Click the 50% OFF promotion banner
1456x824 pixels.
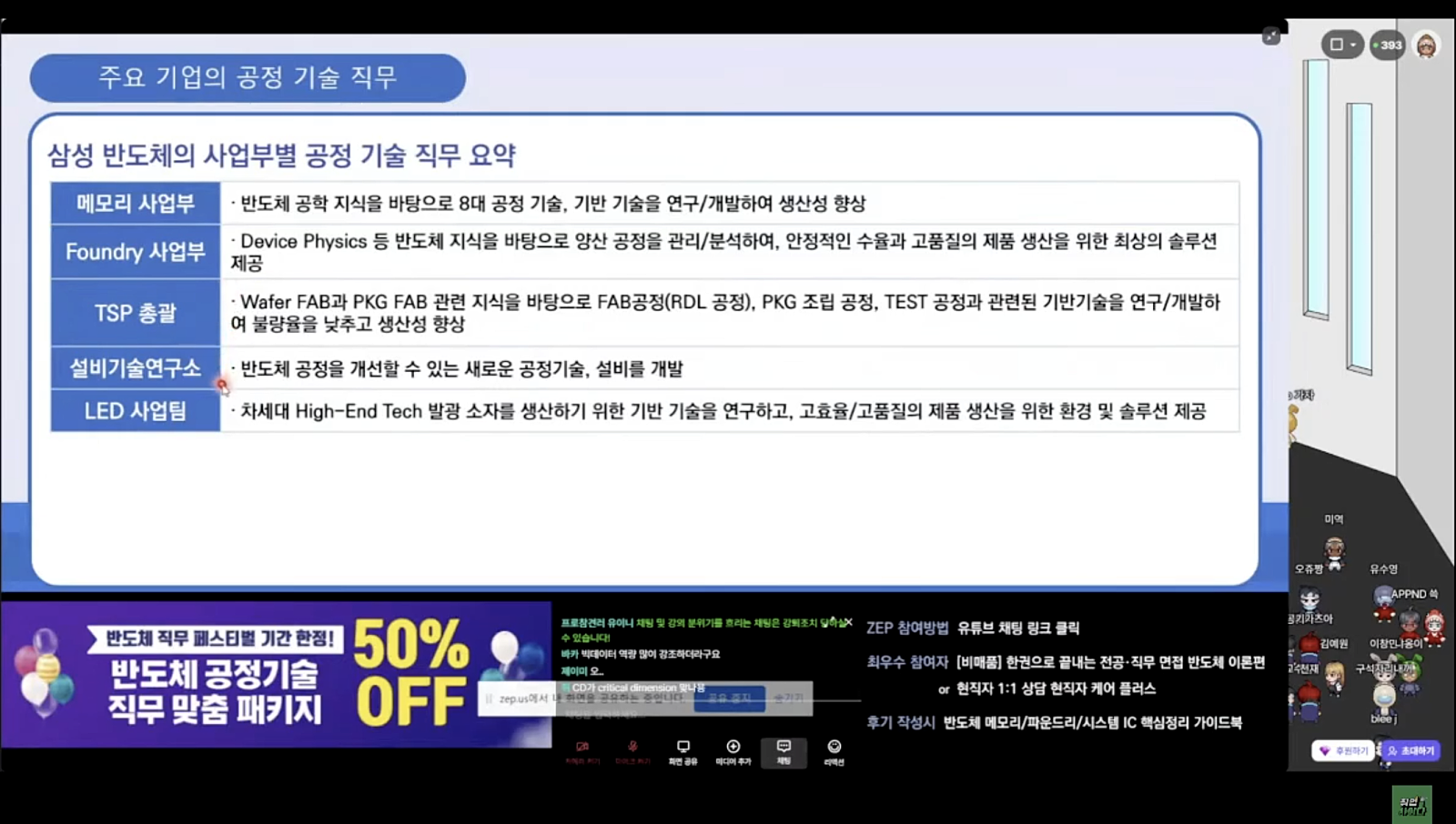[x=276, y=674]
